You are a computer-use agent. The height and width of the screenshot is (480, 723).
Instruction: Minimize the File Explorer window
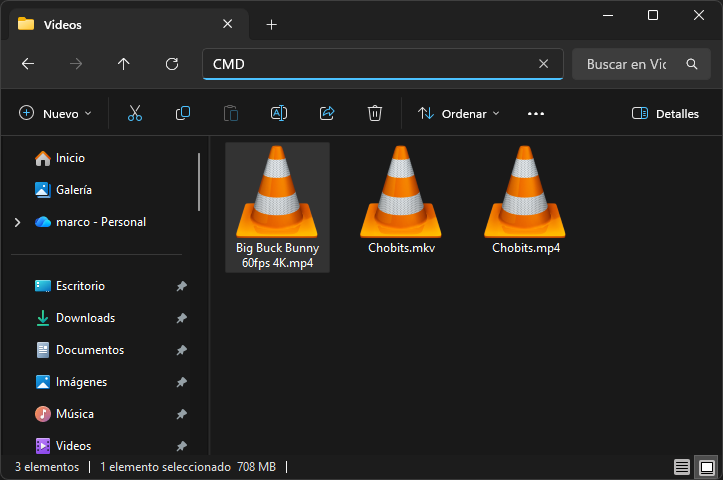(608, 15)
